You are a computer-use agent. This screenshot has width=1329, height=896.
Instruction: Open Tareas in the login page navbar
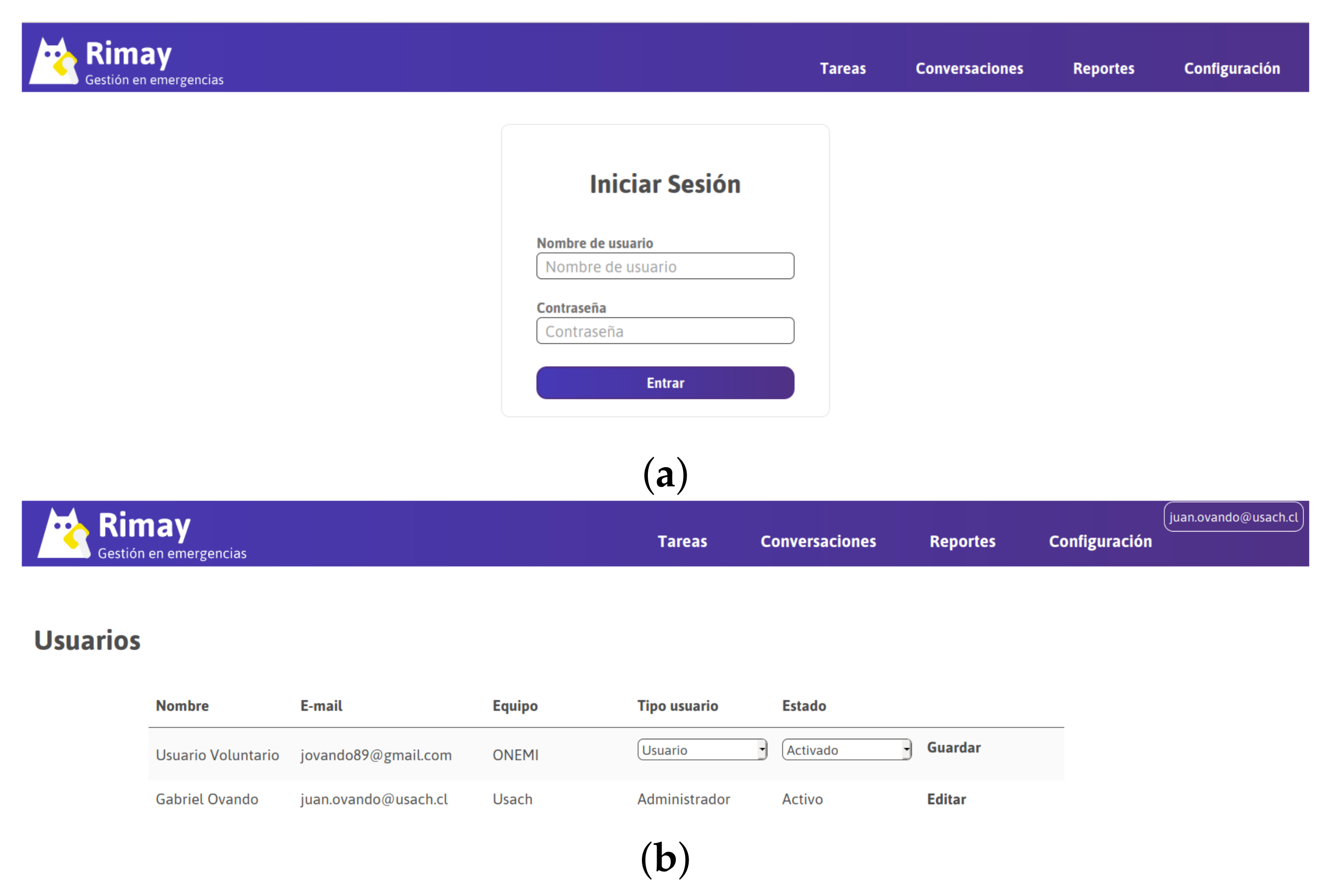pyautogui.click(x=842, y=69)
